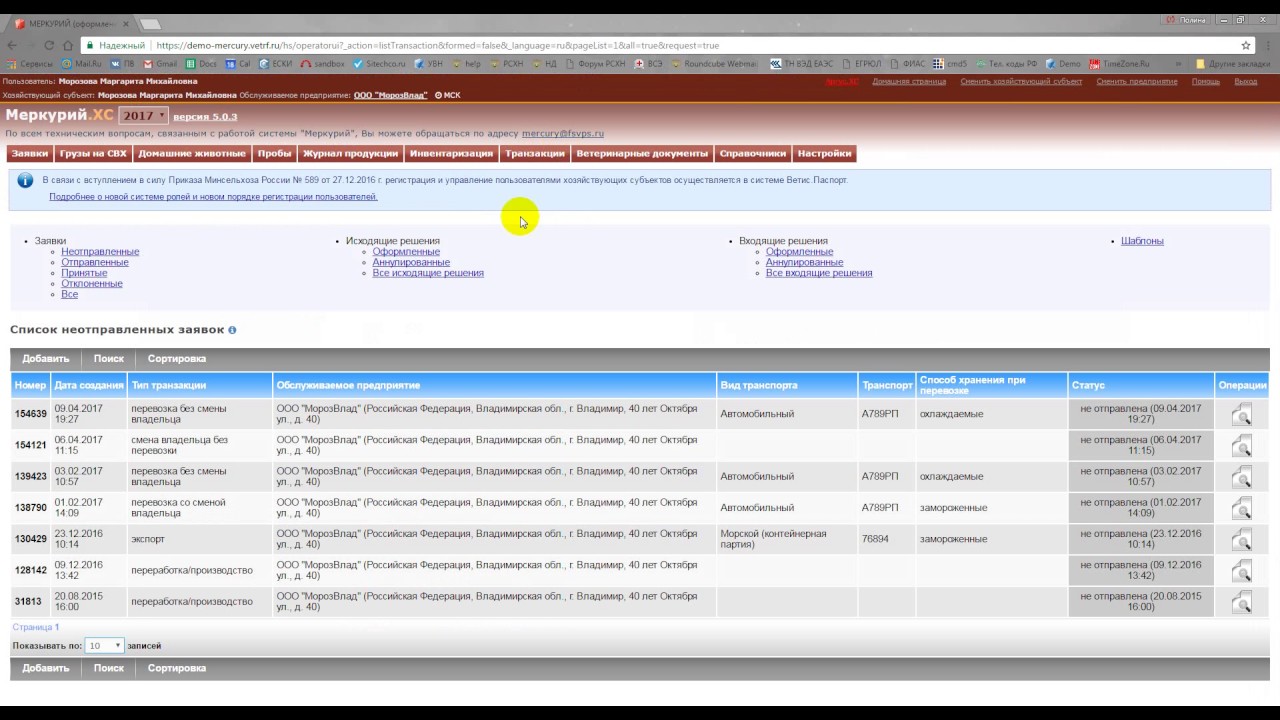
Task: Open view icon for request 128142
Action: (1242, 570)
